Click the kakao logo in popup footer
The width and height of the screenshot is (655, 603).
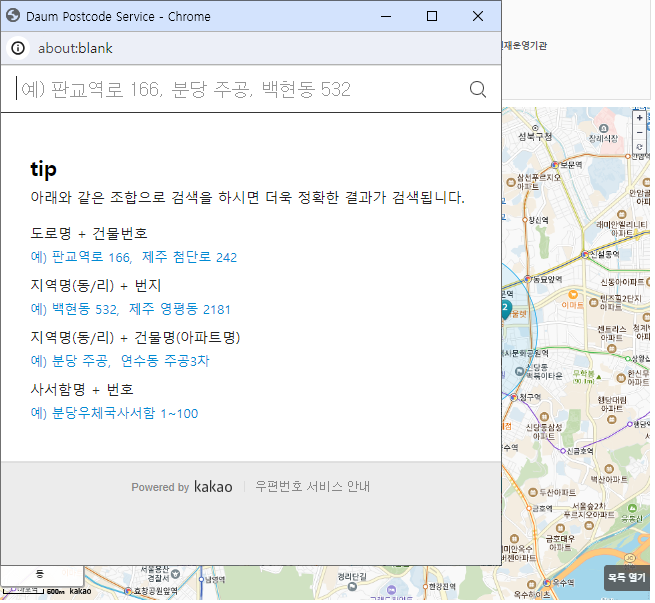pyautogui.click(x=213, y=486)
